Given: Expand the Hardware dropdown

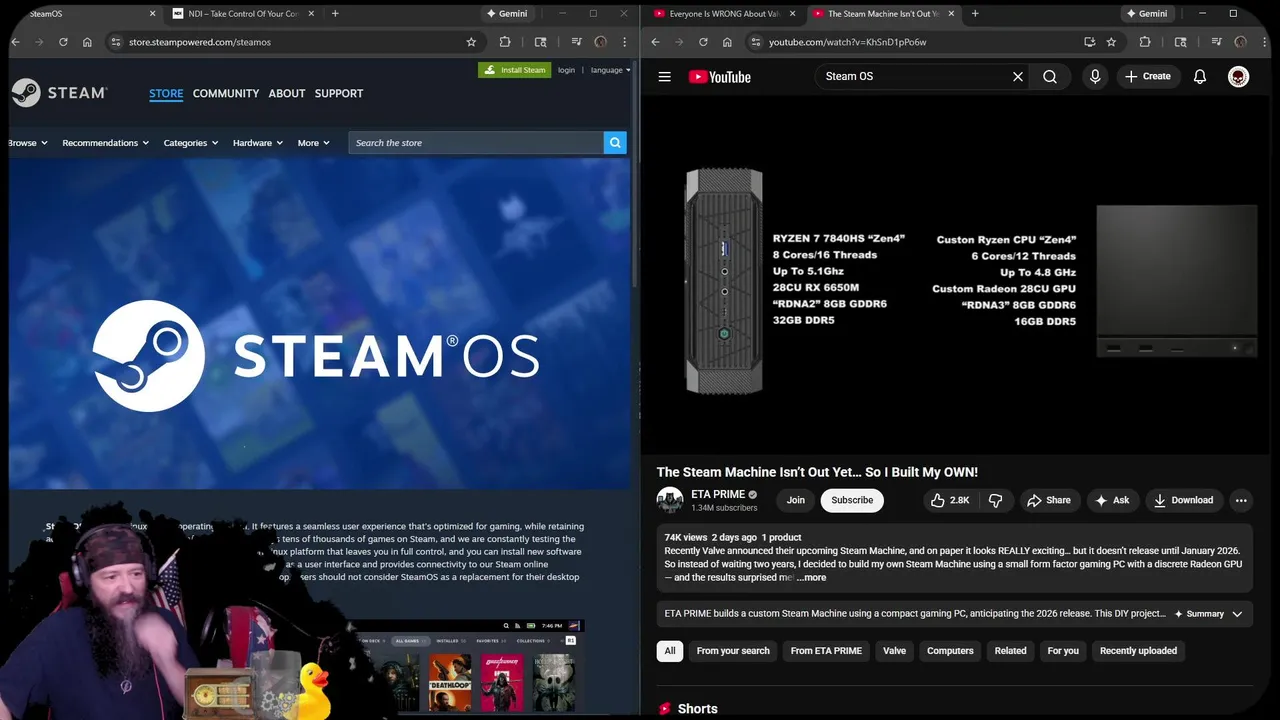Looking at the screenshot, I should (257, 143).
